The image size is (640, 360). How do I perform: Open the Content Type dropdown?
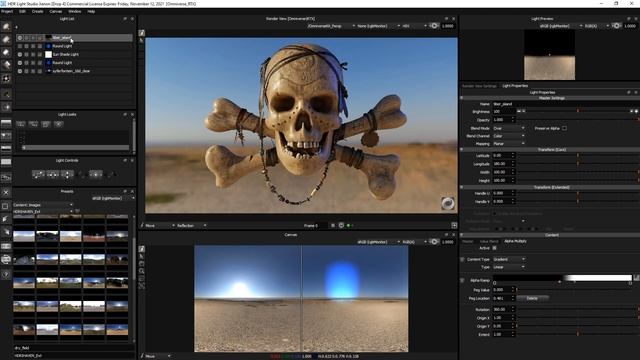point(509,259)
